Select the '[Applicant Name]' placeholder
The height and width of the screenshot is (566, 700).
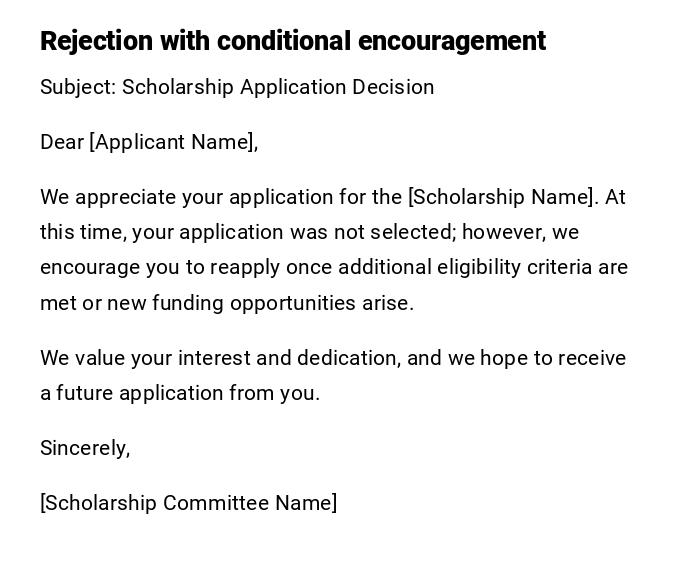pyautogui.click(x=172, y=142)
